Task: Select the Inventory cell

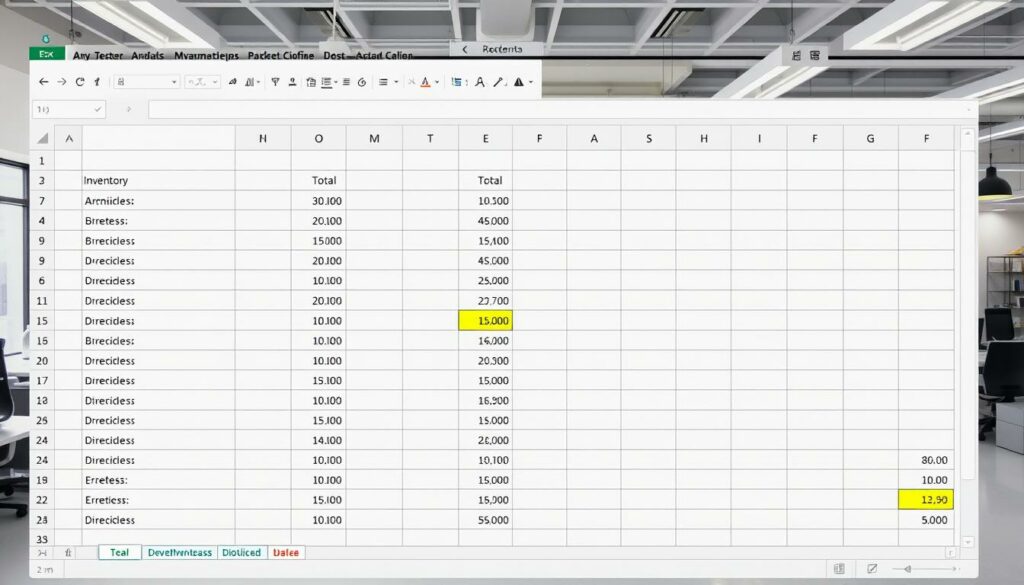Action: coord(159,180)
